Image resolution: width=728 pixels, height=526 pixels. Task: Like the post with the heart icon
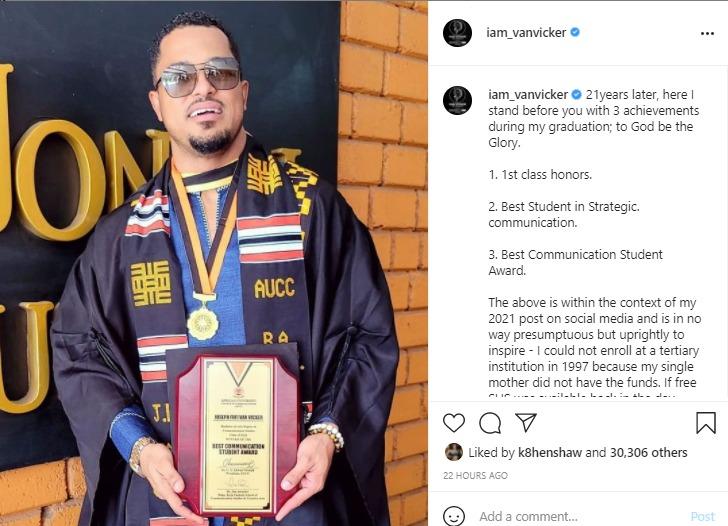454,423
